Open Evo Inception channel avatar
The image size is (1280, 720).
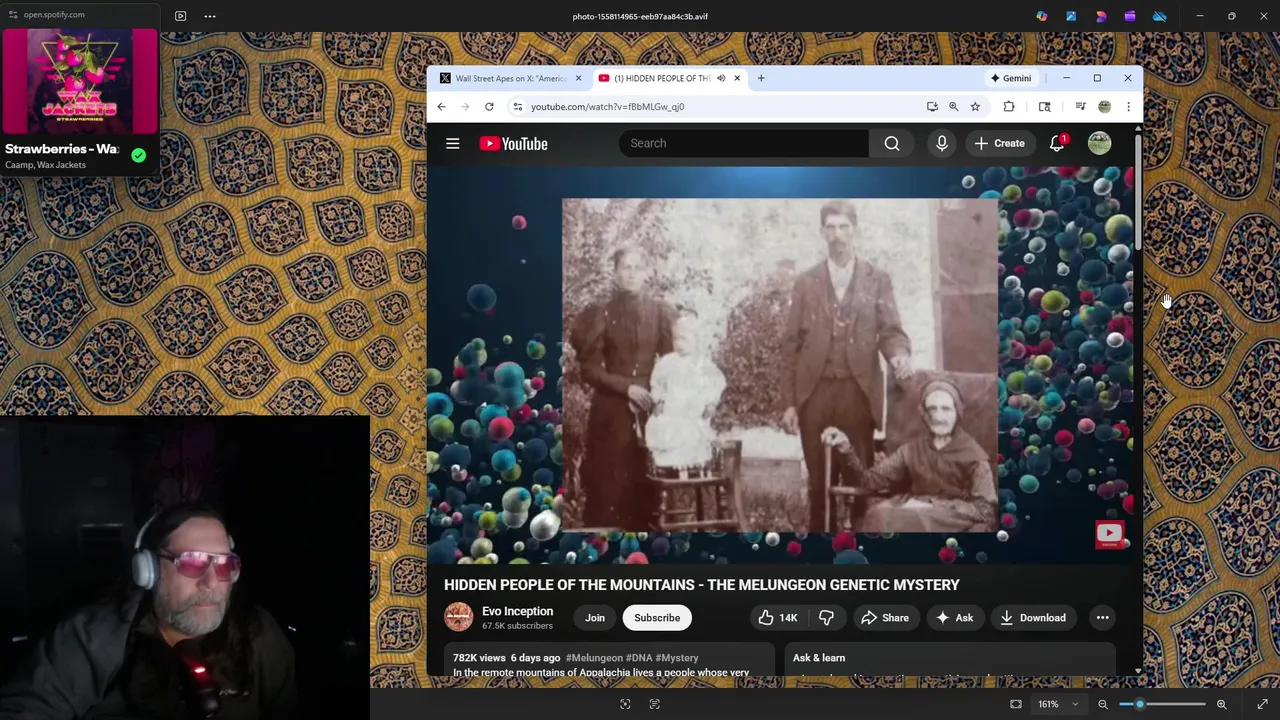click(x=459, y=617)
